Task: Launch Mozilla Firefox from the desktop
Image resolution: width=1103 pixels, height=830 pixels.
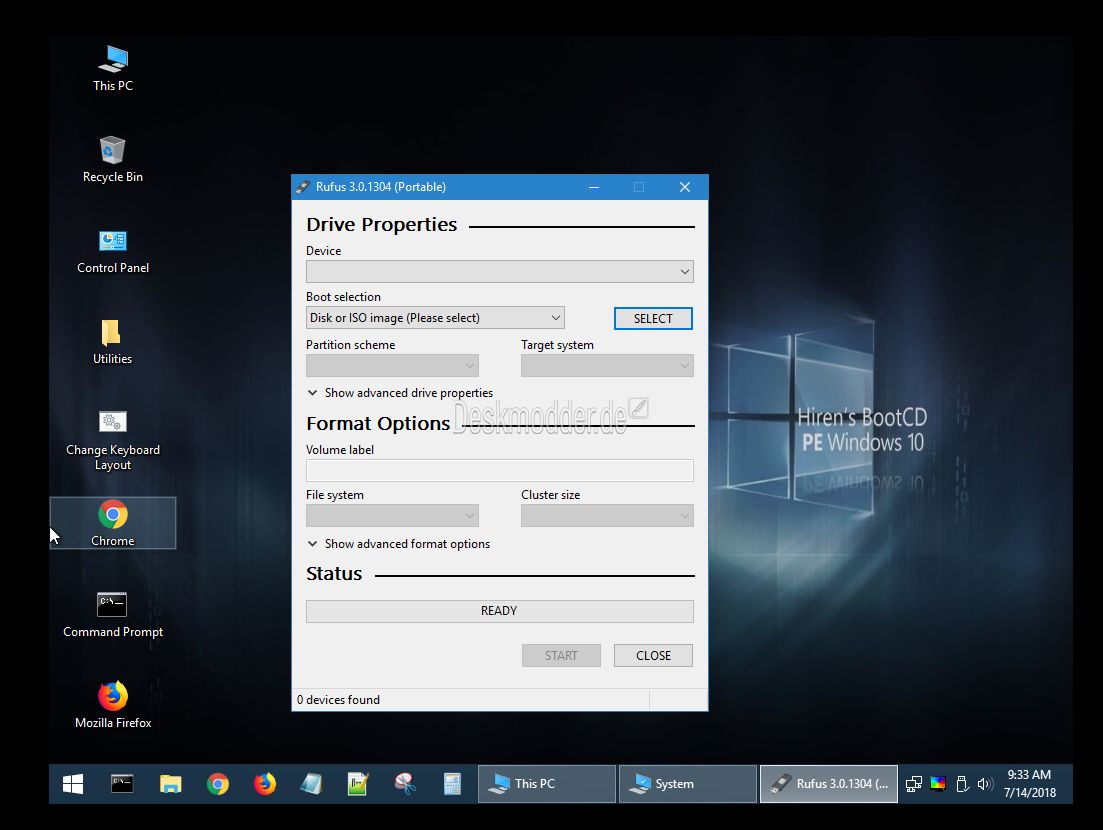Action: tap(113, 705)
